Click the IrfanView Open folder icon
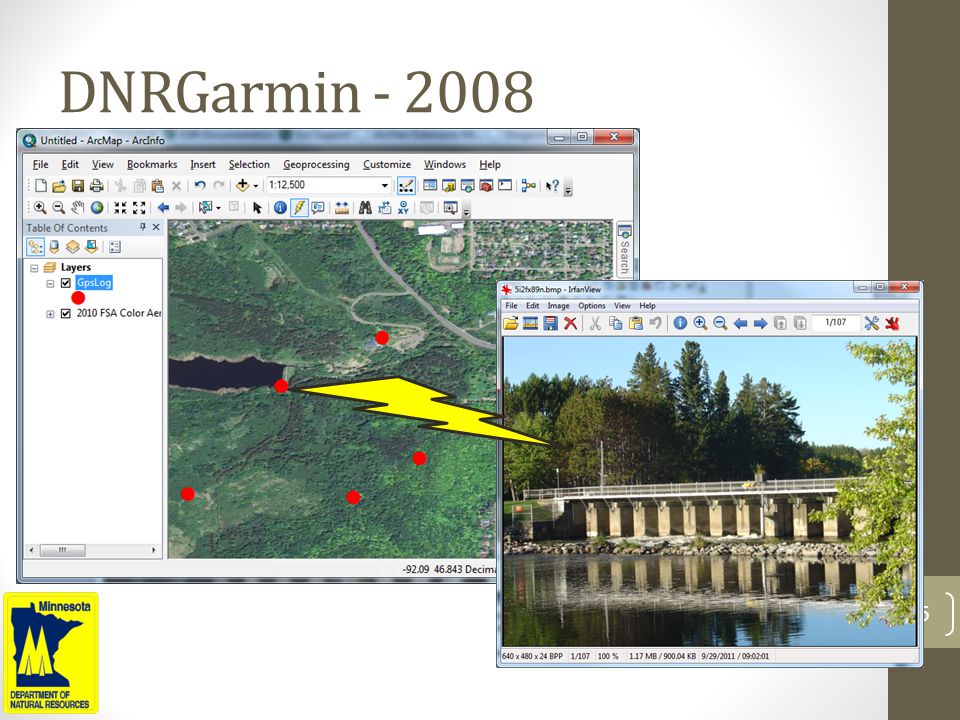The width and height of the screenshot is (960, 720). click(511, 323)
